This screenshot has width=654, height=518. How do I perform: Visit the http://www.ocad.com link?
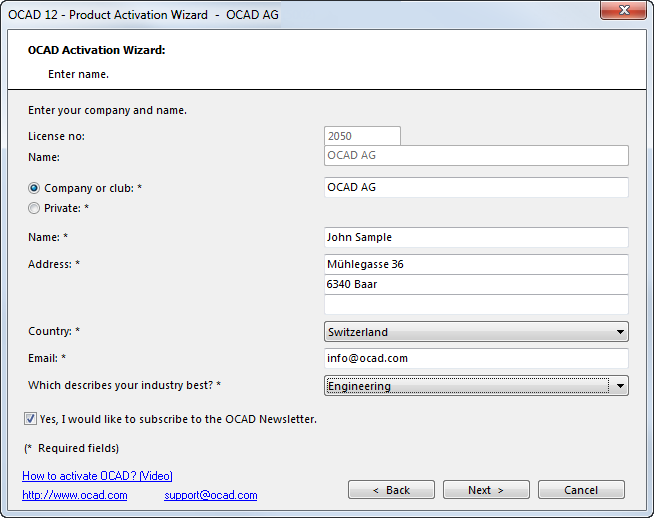point(75,495)
